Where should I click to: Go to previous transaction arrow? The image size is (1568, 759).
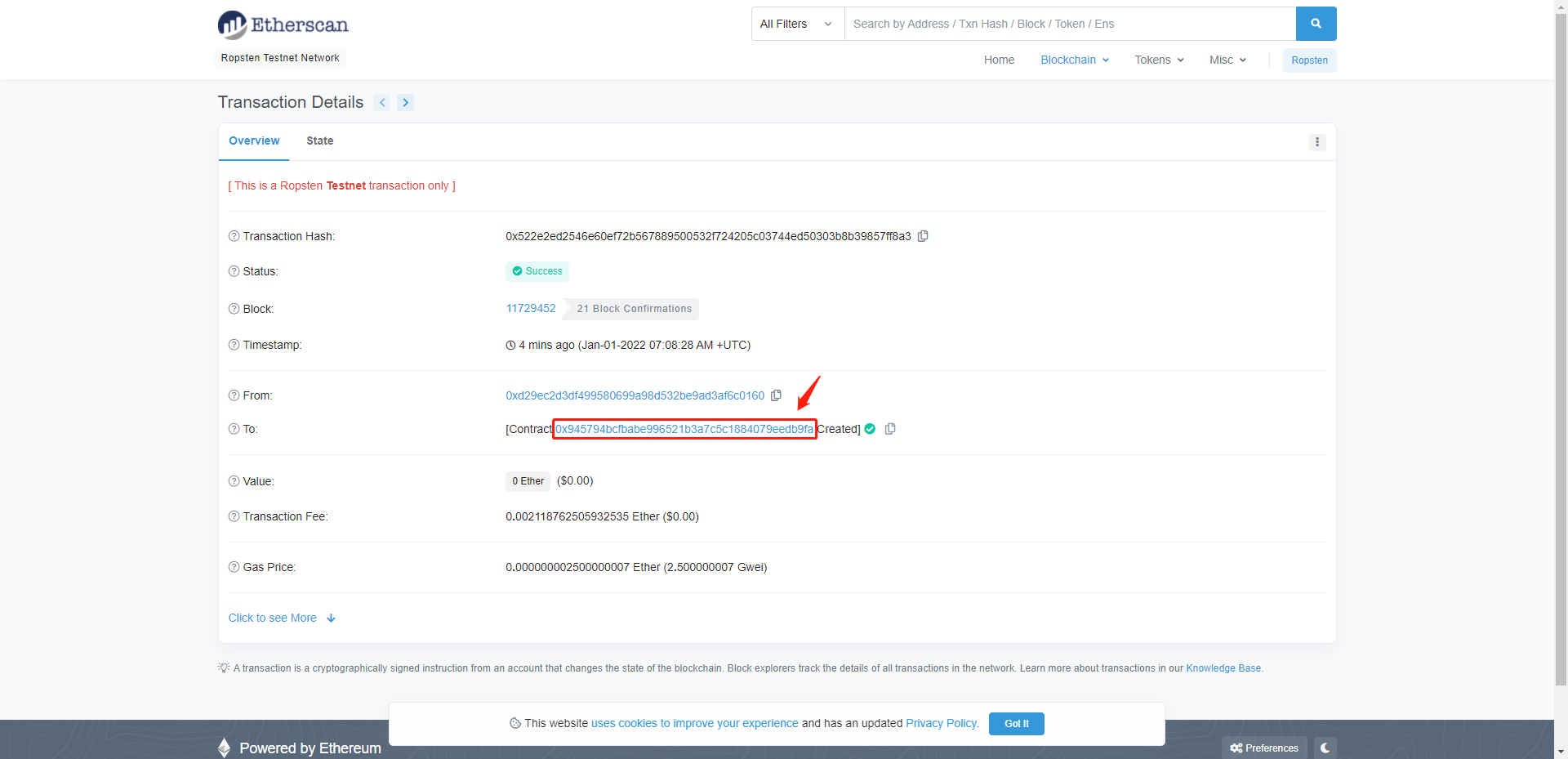[x=382, y=102]
